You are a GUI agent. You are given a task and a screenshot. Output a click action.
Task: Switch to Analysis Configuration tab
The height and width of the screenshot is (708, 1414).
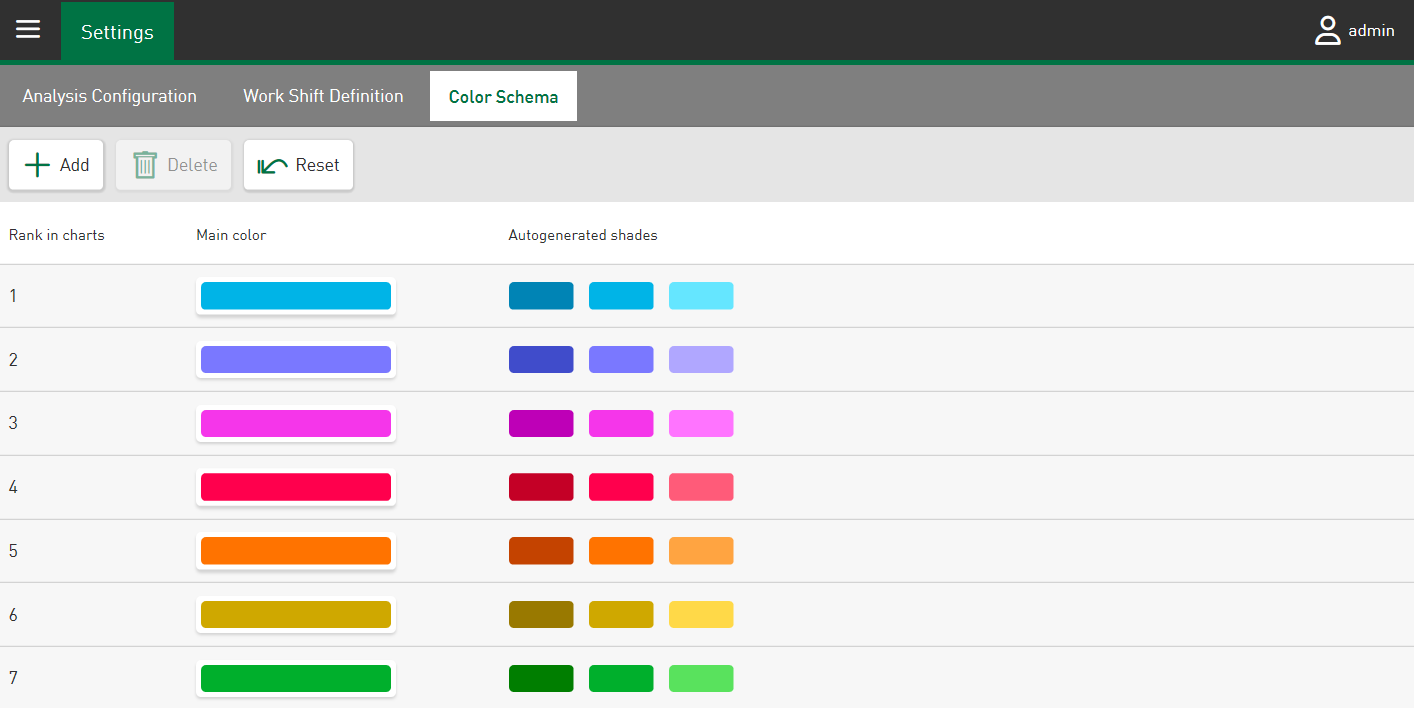[110, 96]
